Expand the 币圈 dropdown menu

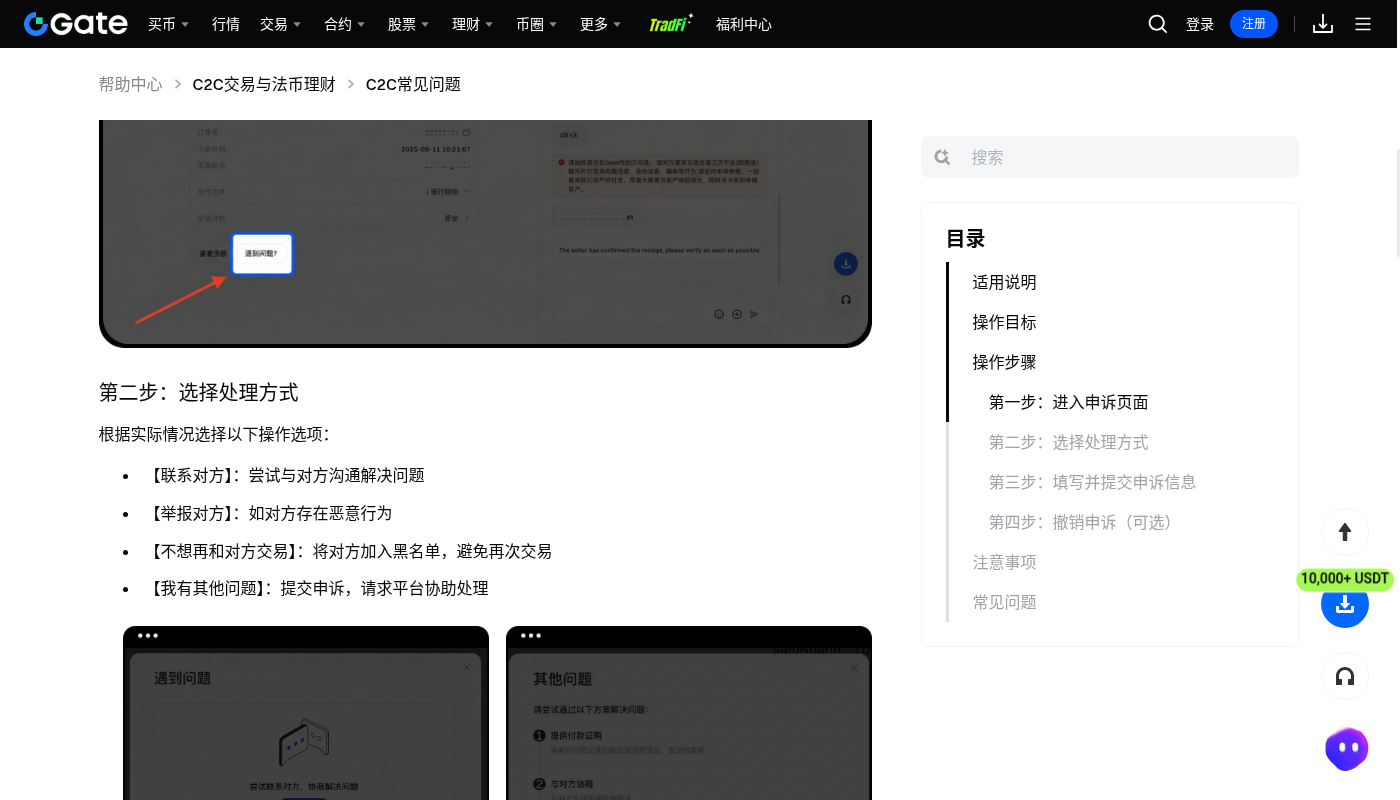click(x=536, y=24)
